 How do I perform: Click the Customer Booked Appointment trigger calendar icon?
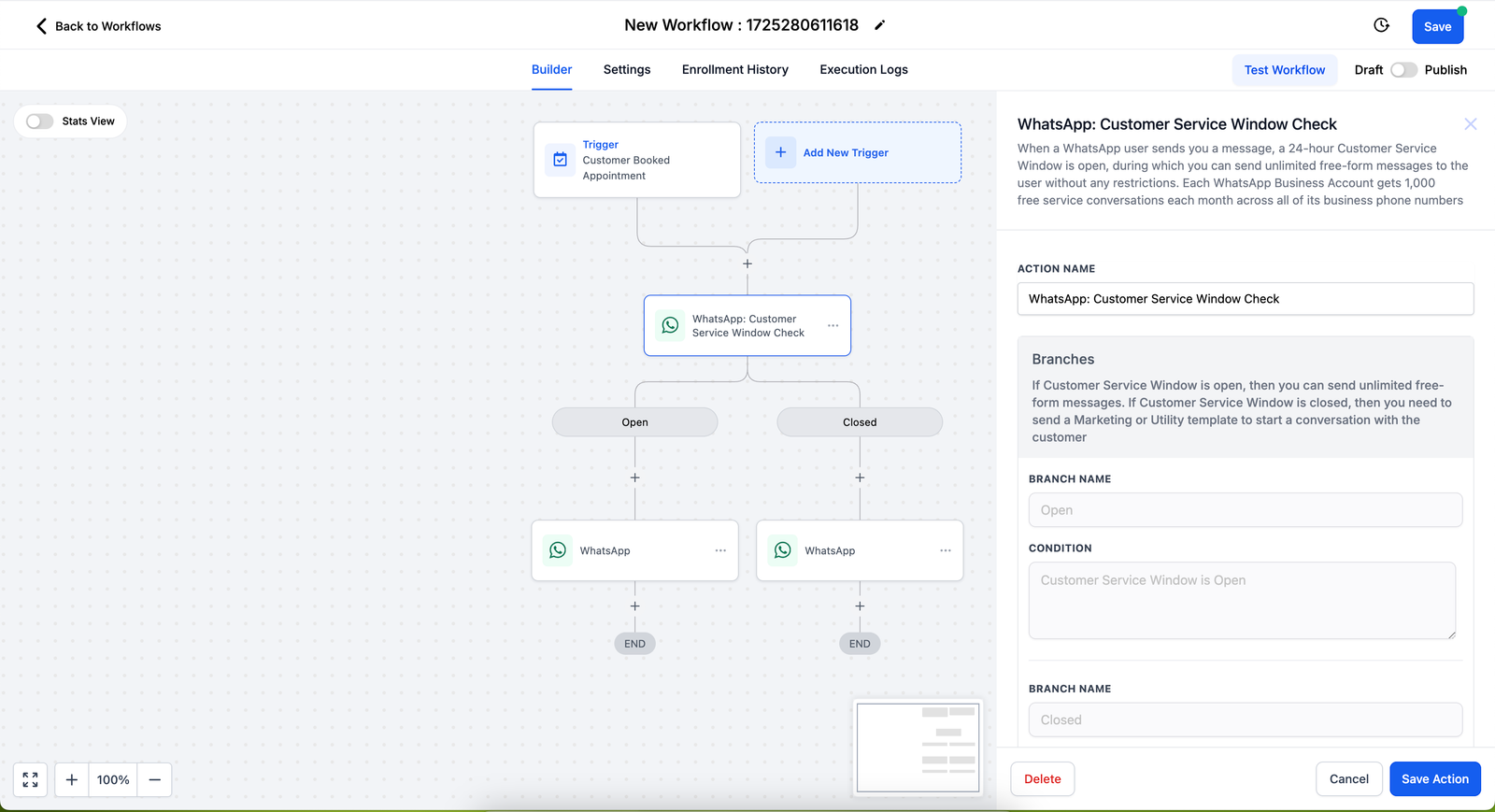(x=561, y=160)
